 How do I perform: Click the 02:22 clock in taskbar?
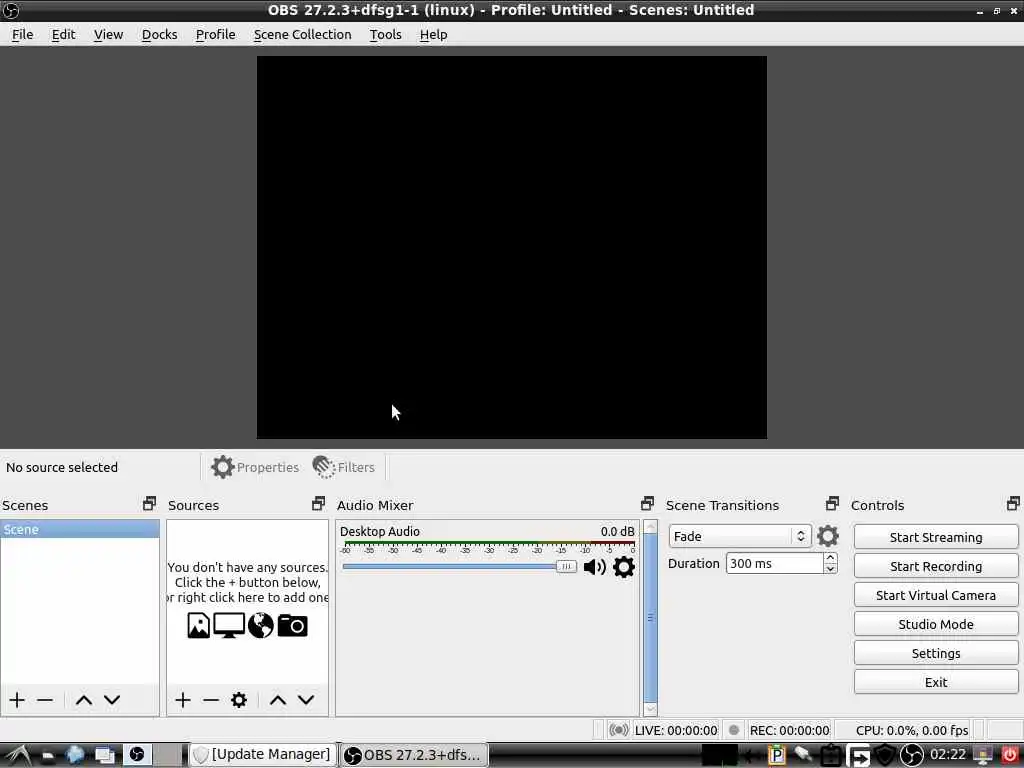tap(948, 754)
